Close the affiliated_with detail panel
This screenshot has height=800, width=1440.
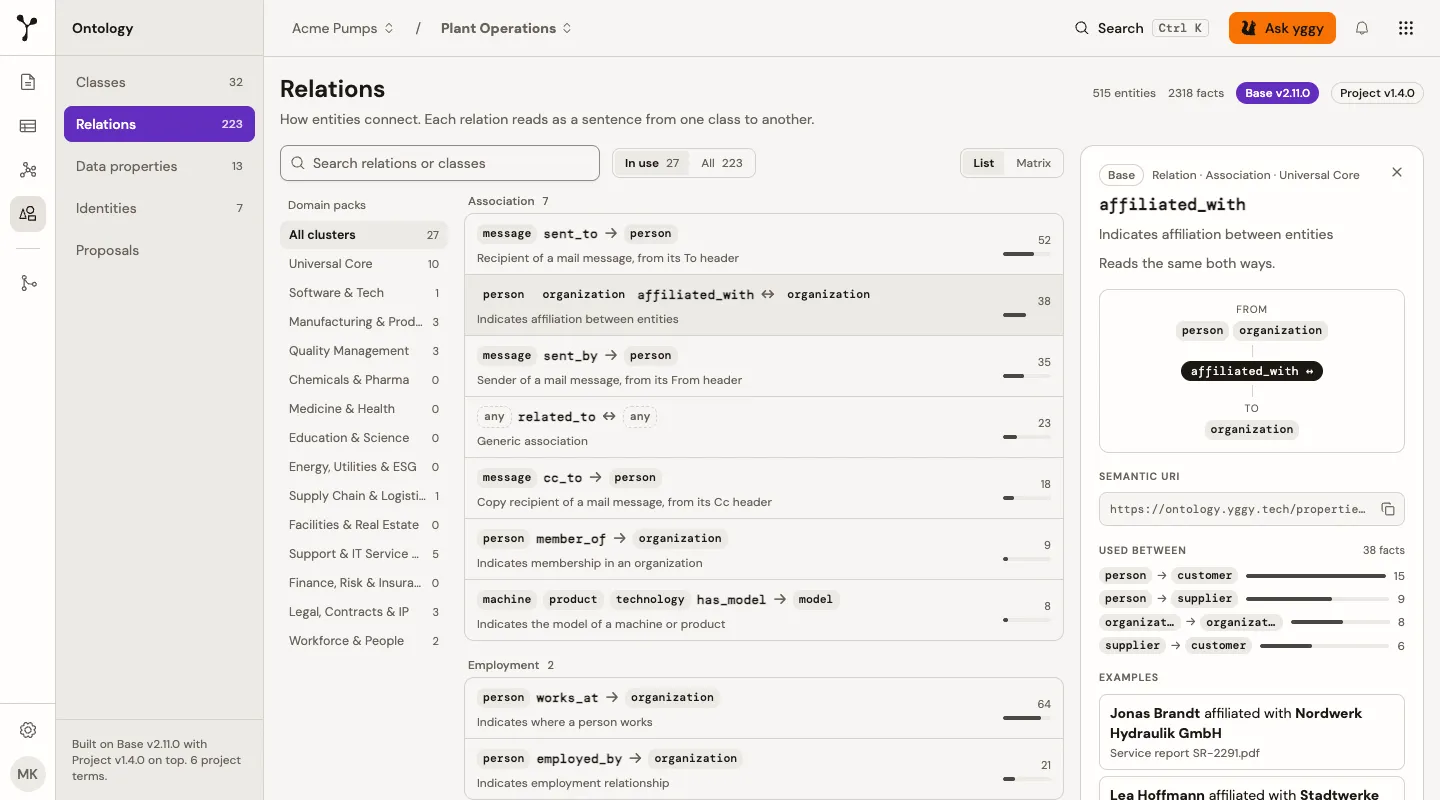coord(1397,172)
